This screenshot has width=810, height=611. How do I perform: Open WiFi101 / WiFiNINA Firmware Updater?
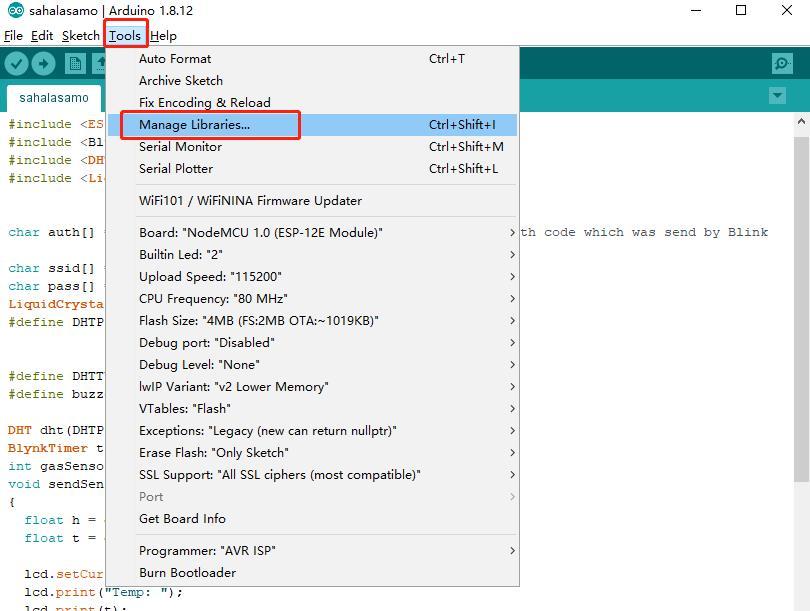point(312,200)
